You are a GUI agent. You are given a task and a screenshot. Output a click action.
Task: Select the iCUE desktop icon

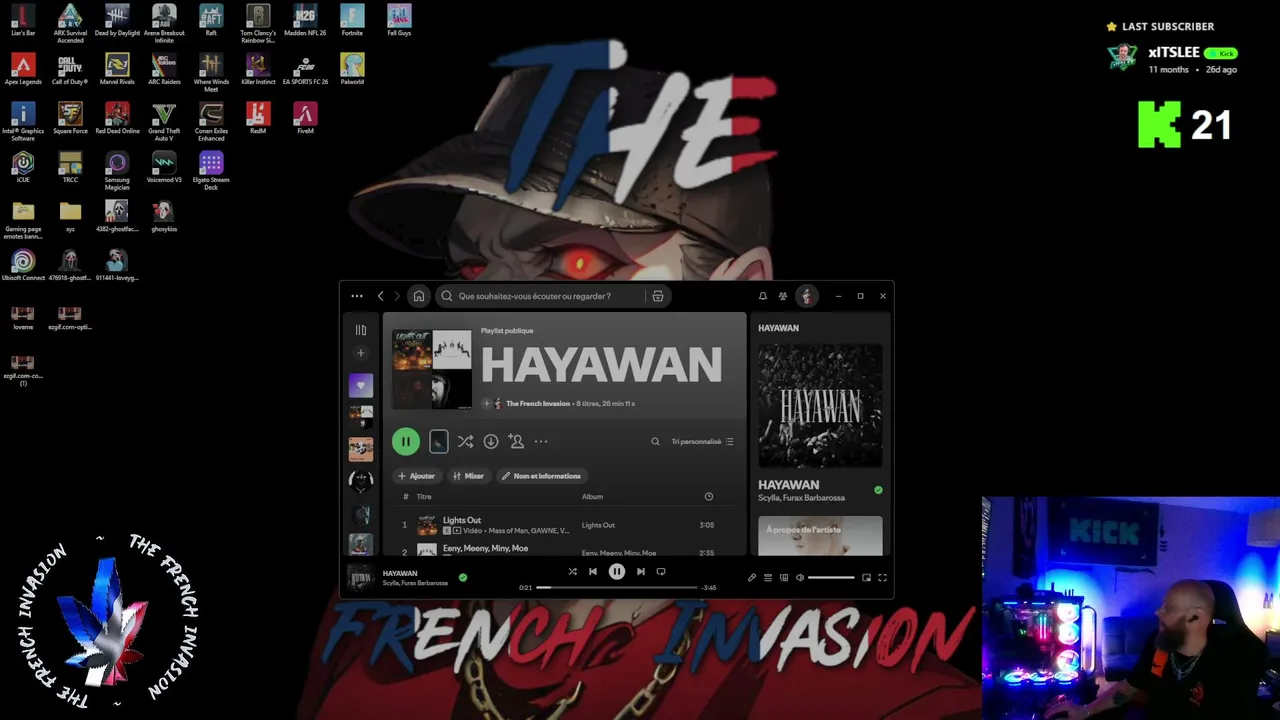click(x=23, y=167)
